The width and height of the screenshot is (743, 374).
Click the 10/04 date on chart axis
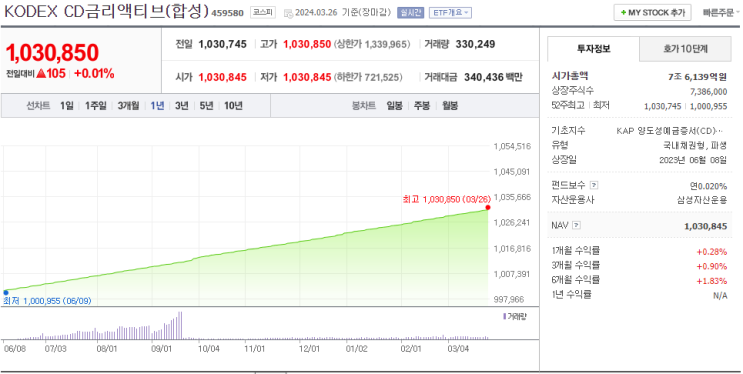[x=208, y=349]
